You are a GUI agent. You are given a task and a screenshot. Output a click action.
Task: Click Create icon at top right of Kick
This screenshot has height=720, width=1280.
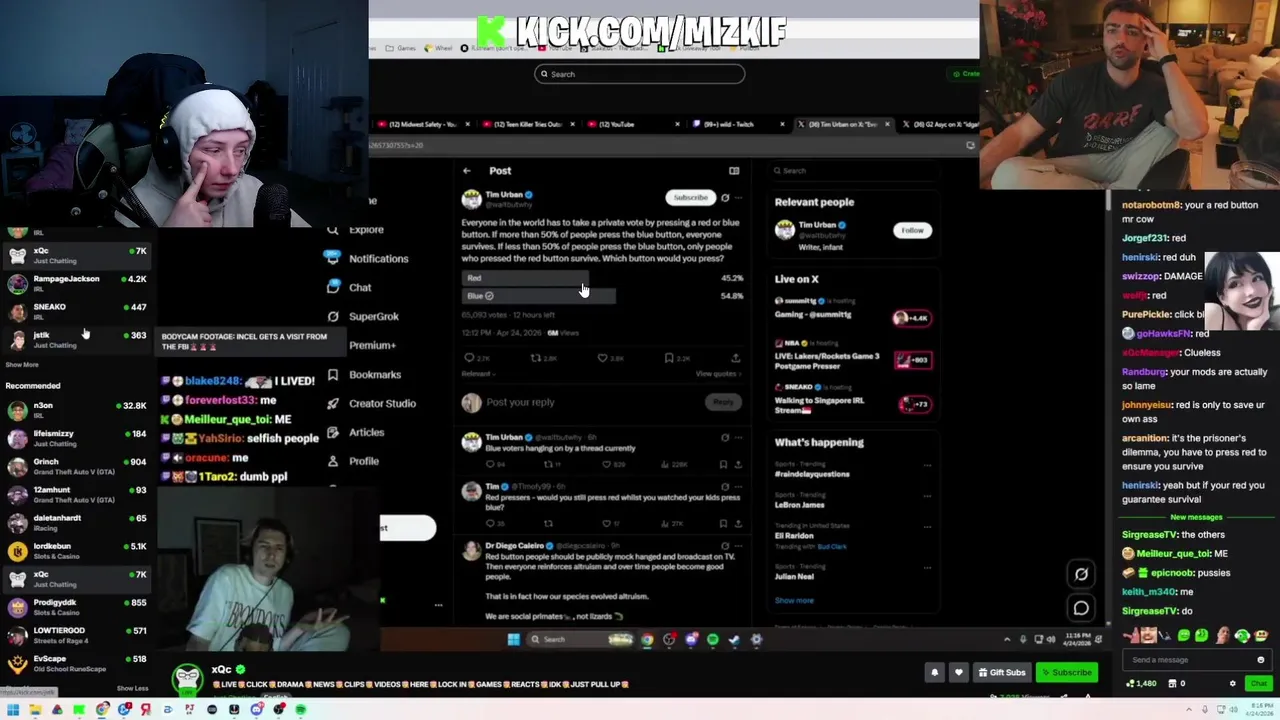pos(965,74)
